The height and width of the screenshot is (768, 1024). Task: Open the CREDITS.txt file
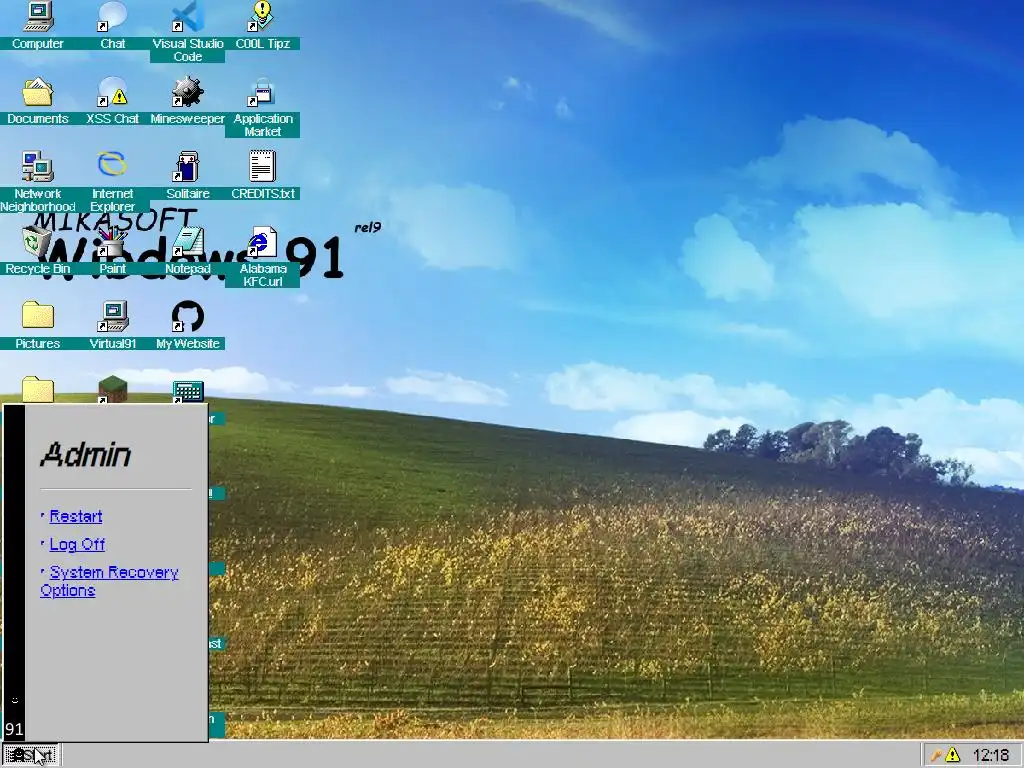263,176
